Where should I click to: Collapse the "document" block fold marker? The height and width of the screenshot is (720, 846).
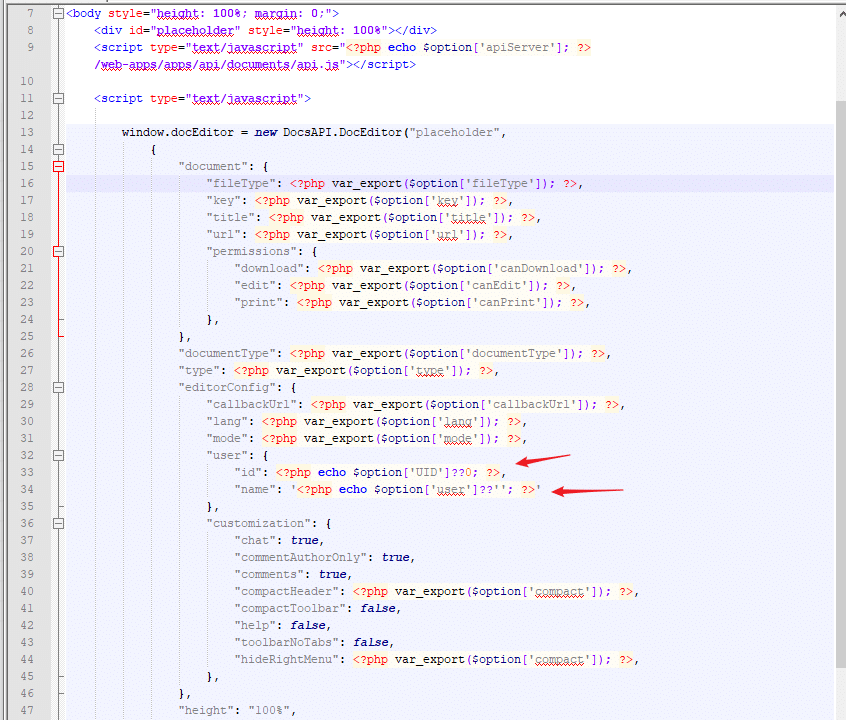coord(58,167)
